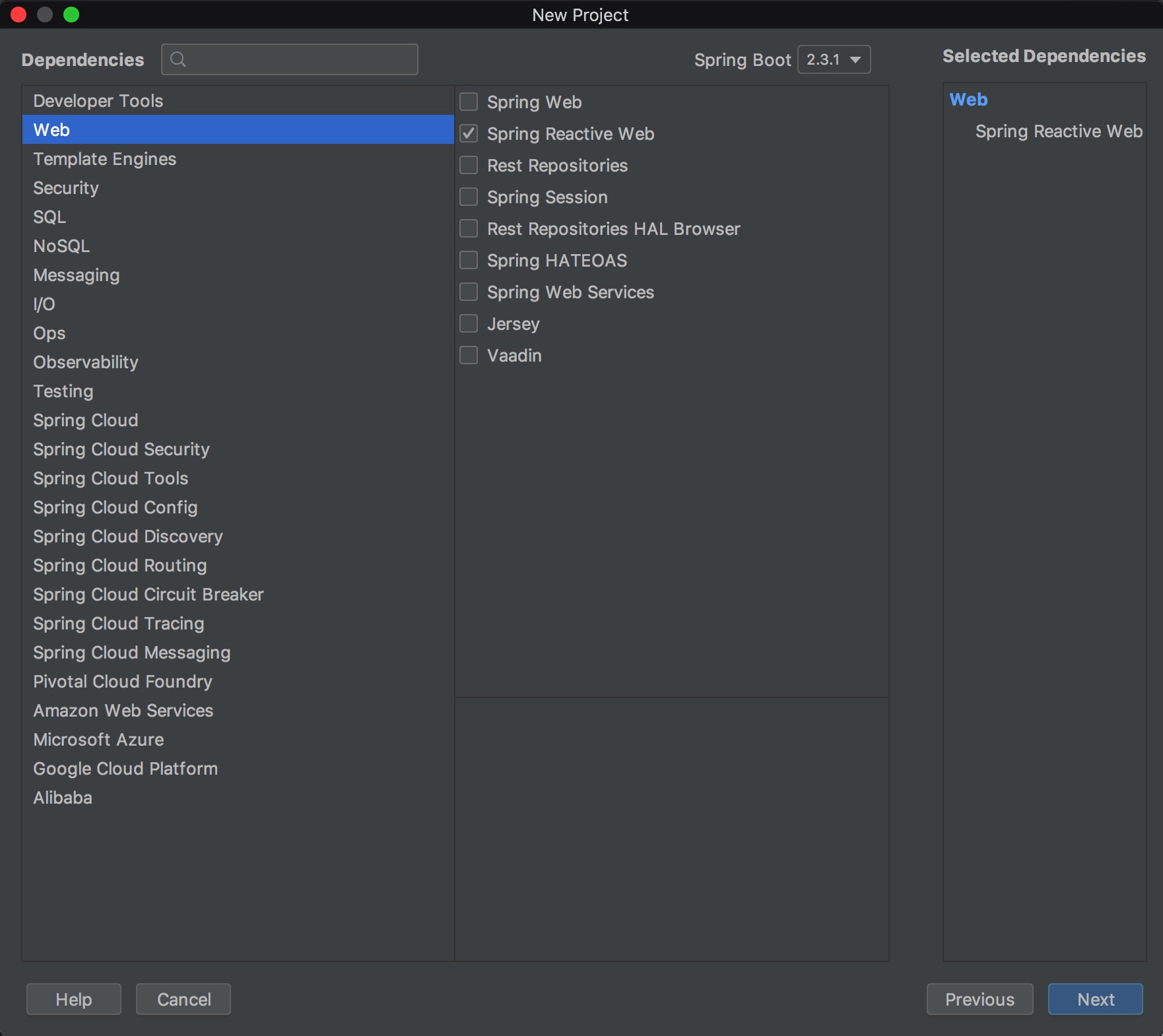
Task: Maximize the New Project window
Action: [71, 15]
